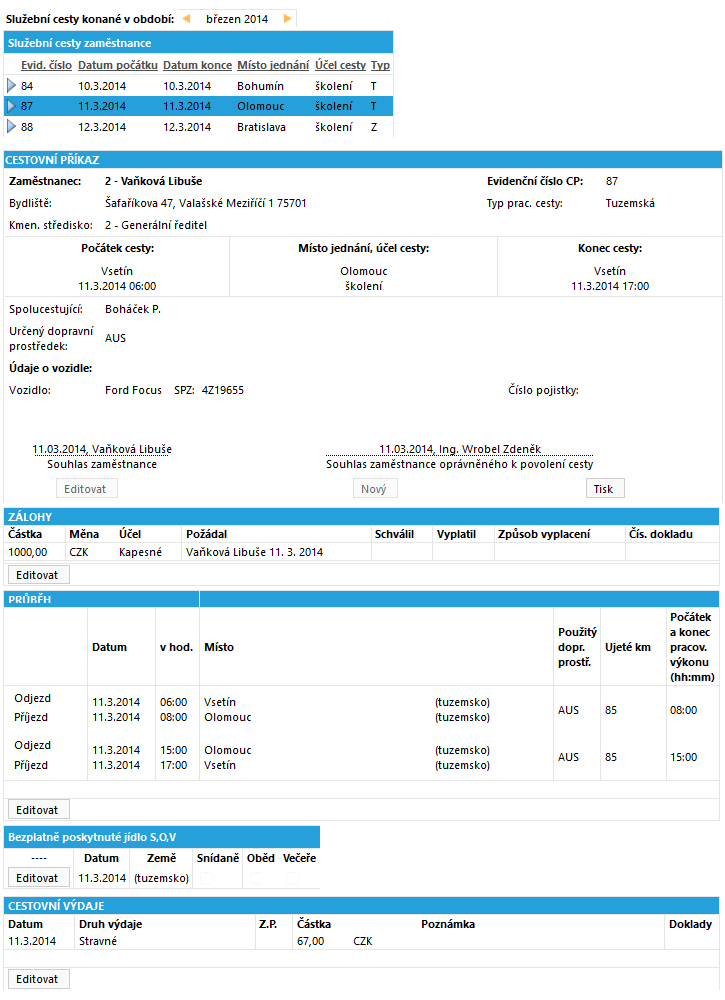The image size is (725, 1000).
Task: Click Editovat under Cestovní výdaje
Action: point(38,979)
